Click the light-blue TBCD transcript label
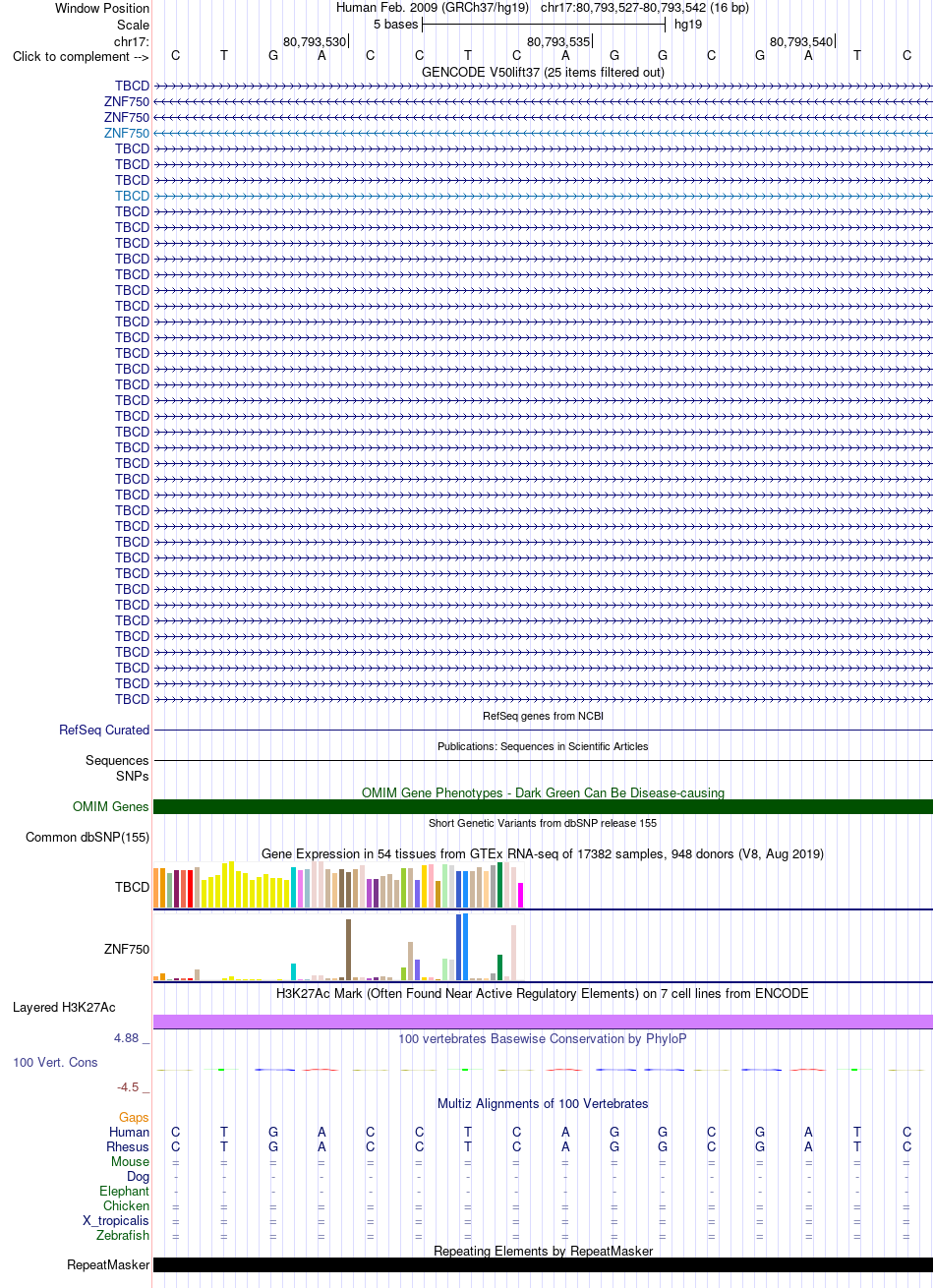 [x=132, y=196]
